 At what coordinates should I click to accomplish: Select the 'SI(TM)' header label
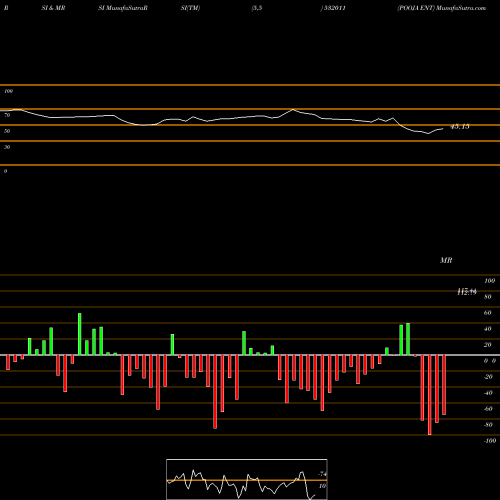(190, 8)
